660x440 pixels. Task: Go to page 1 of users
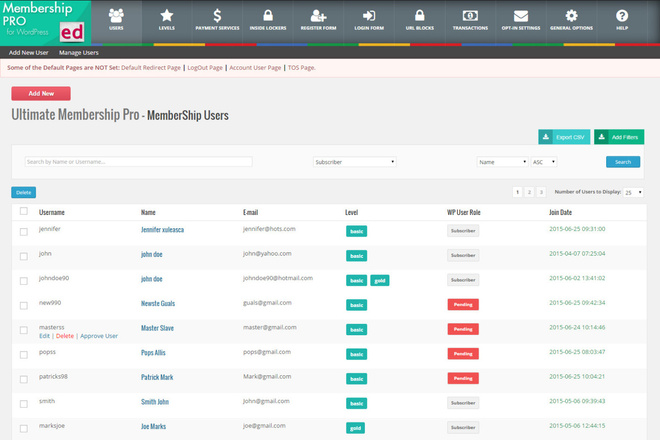[x=517, y=192]
